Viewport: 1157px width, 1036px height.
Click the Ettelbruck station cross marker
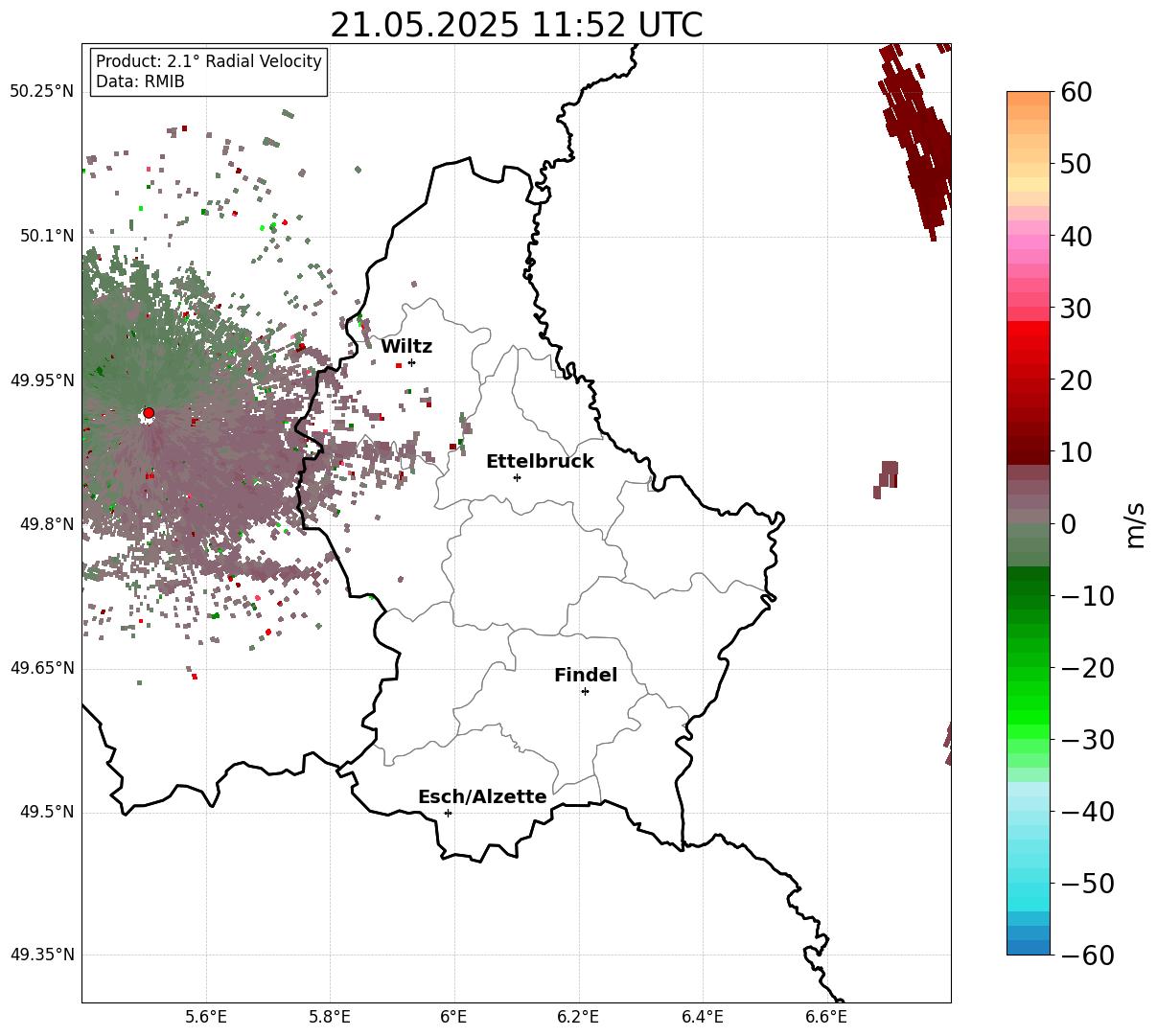(517, 477)
